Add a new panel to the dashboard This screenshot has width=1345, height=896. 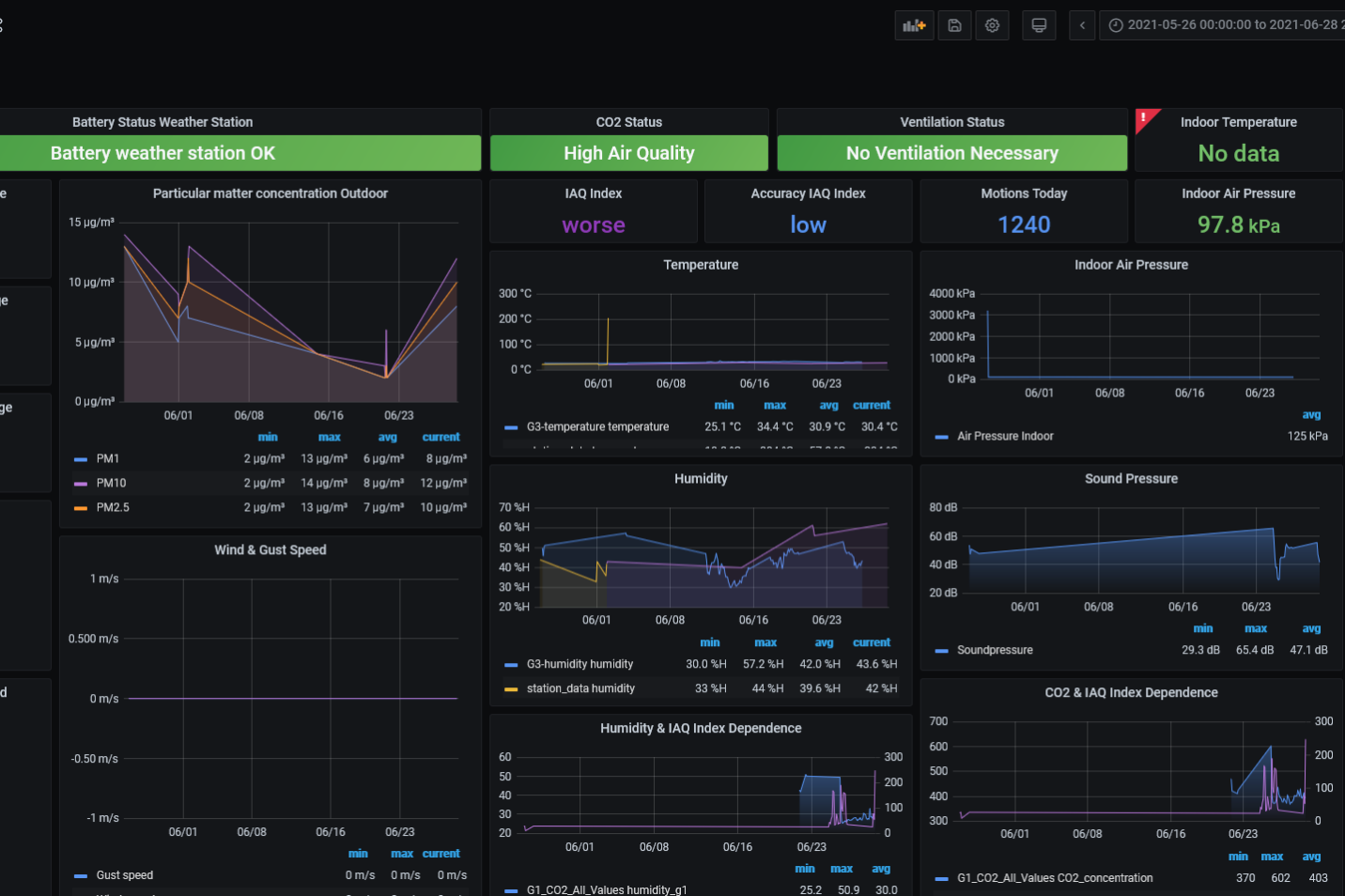click(914, 24)
